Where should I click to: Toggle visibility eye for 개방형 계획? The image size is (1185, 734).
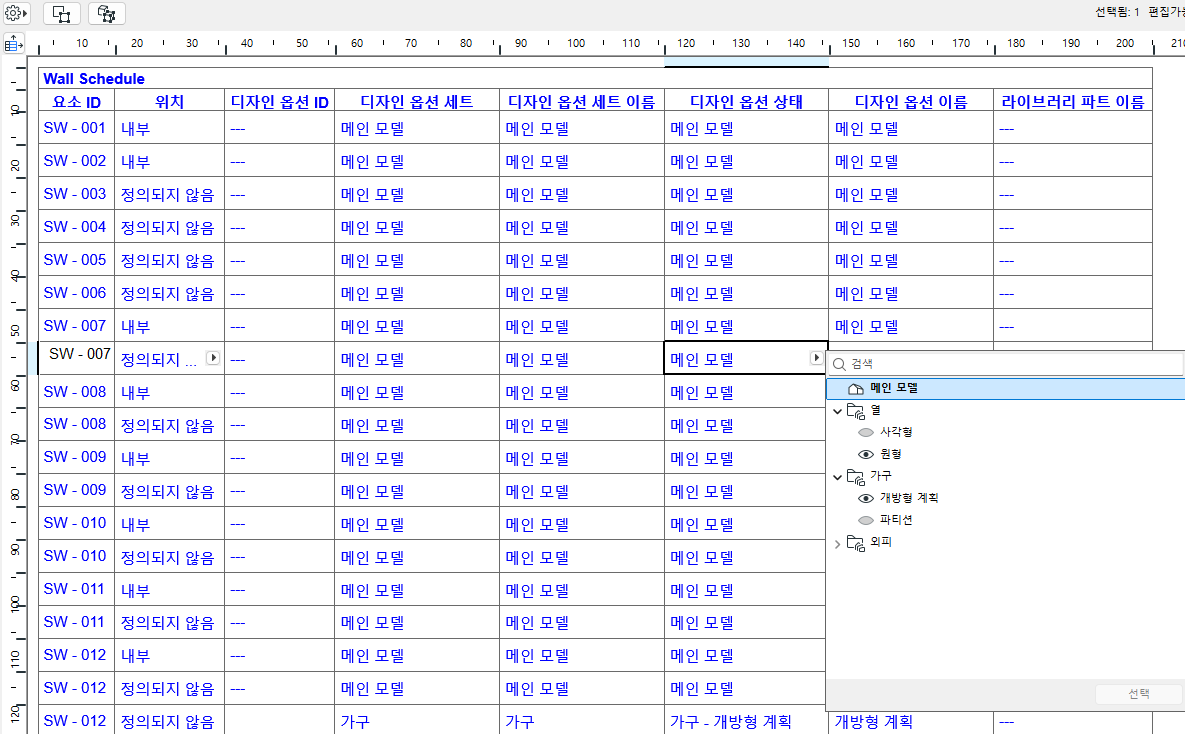(866, 498)
